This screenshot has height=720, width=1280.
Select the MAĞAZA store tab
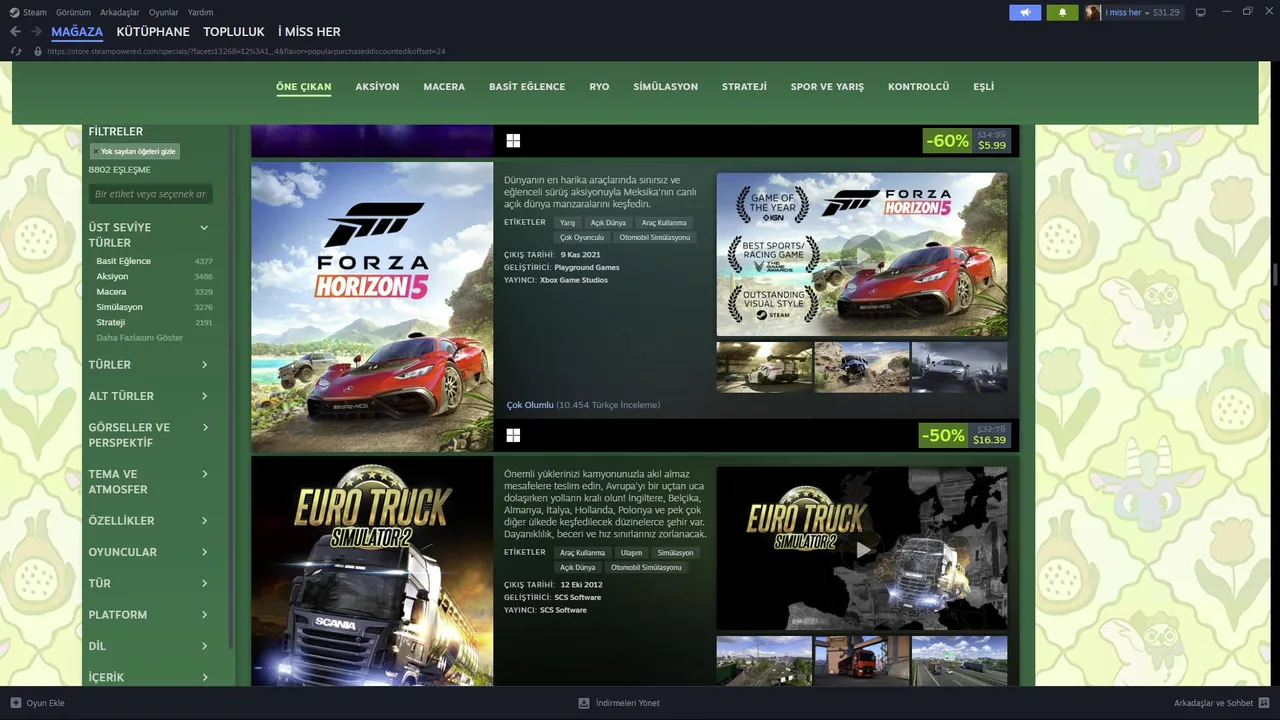click(x=77, y=32)
